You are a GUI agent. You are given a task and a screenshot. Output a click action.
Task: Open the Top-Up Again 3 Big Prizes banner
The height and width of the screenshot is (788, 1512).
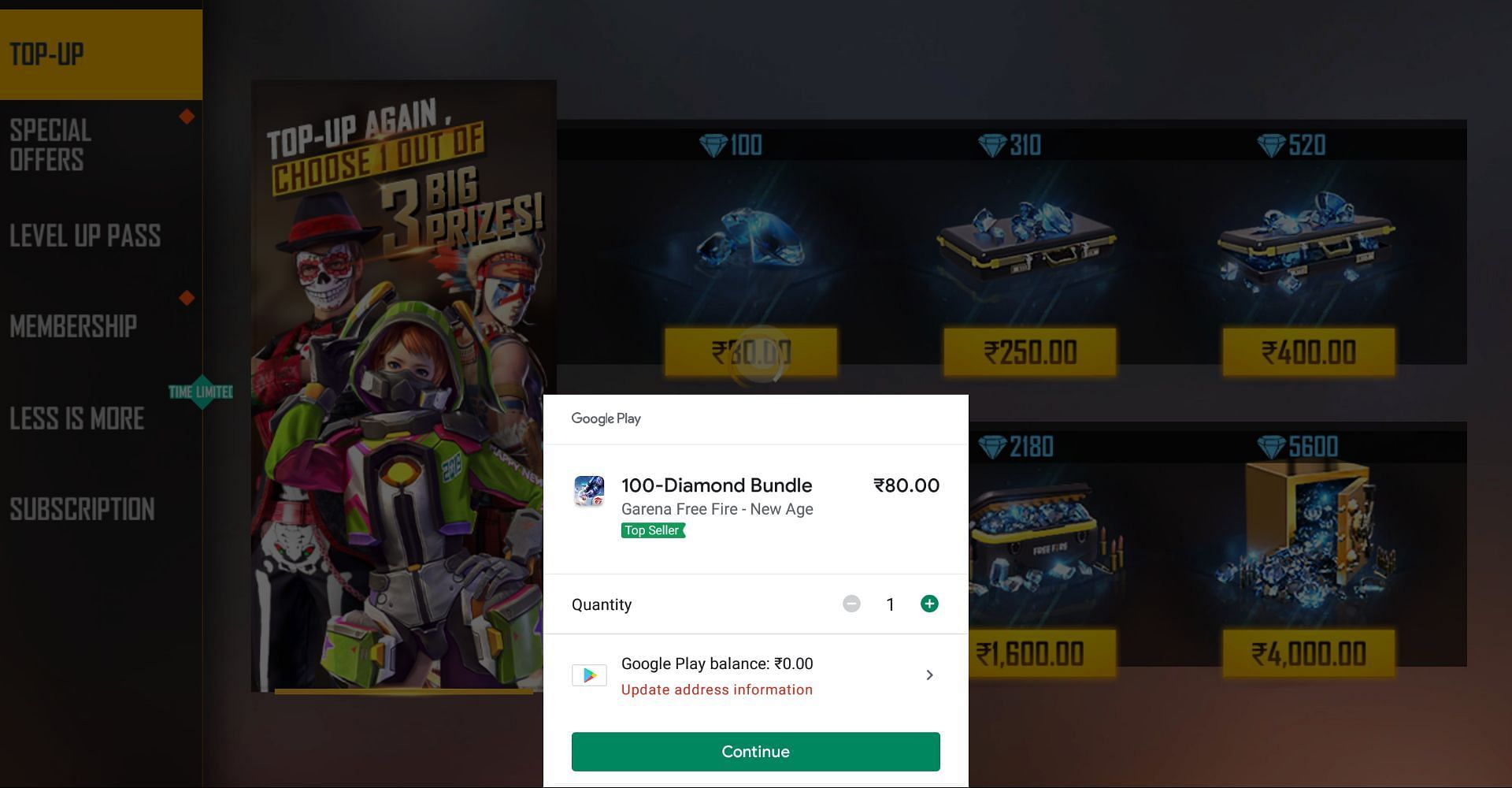(403, 386)
